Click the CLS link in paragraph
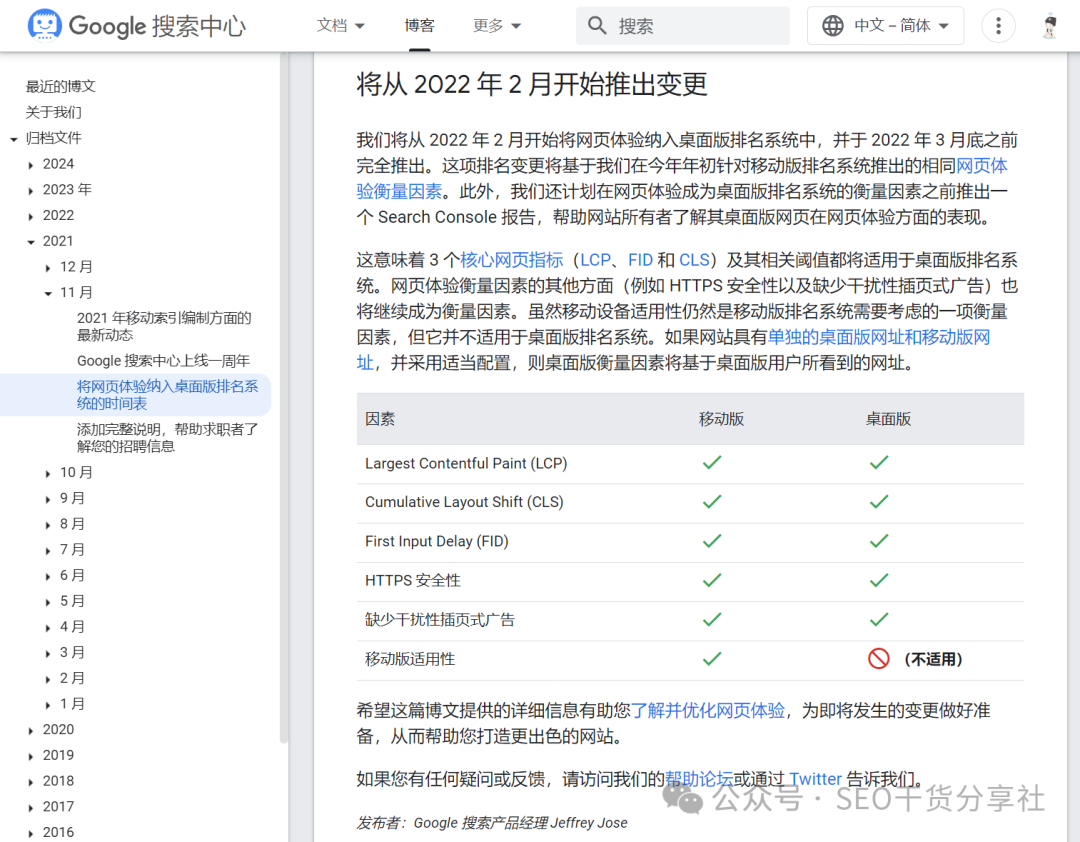The height and width of the screenshot is (842, 1080). click(x=694, y=260)
